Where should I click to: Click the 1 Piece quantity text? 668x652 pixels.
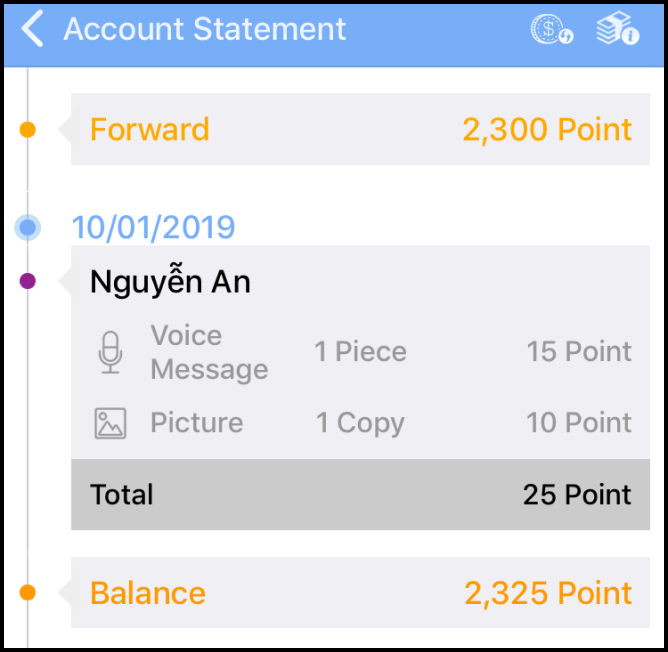coord(360,352)
